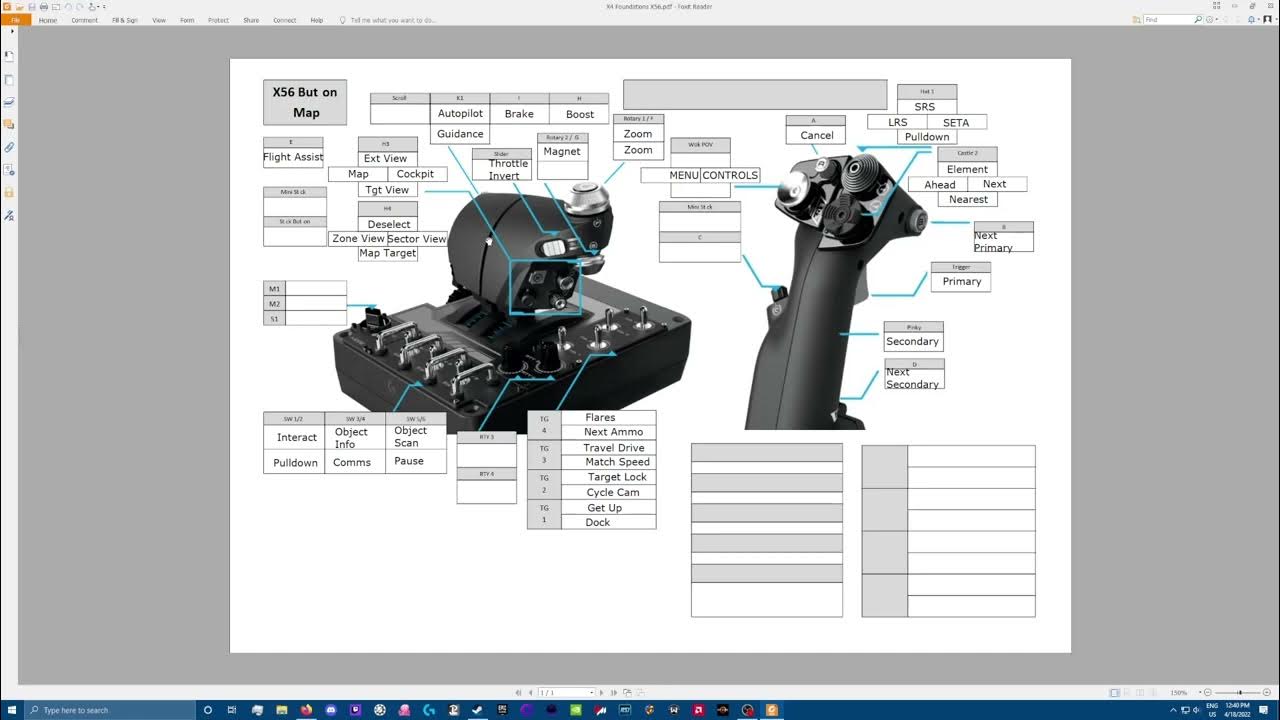Click the zoom out minus button
This screenshot has width=1280, height=720.
pyautogui.click(x=1208, y=692)
